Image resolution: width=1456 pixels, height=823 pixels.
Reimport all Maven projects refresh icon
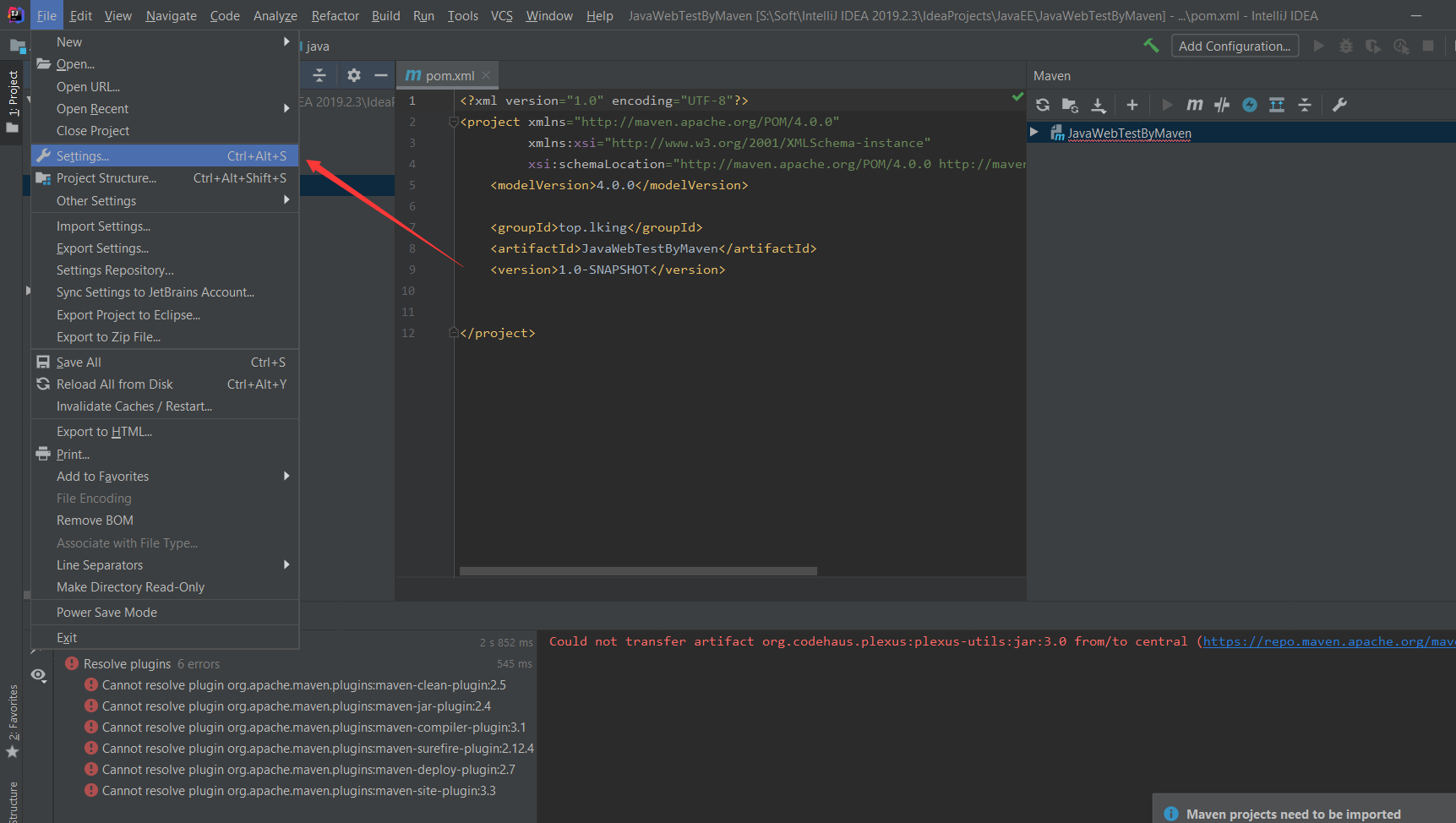coord(1043,105)
